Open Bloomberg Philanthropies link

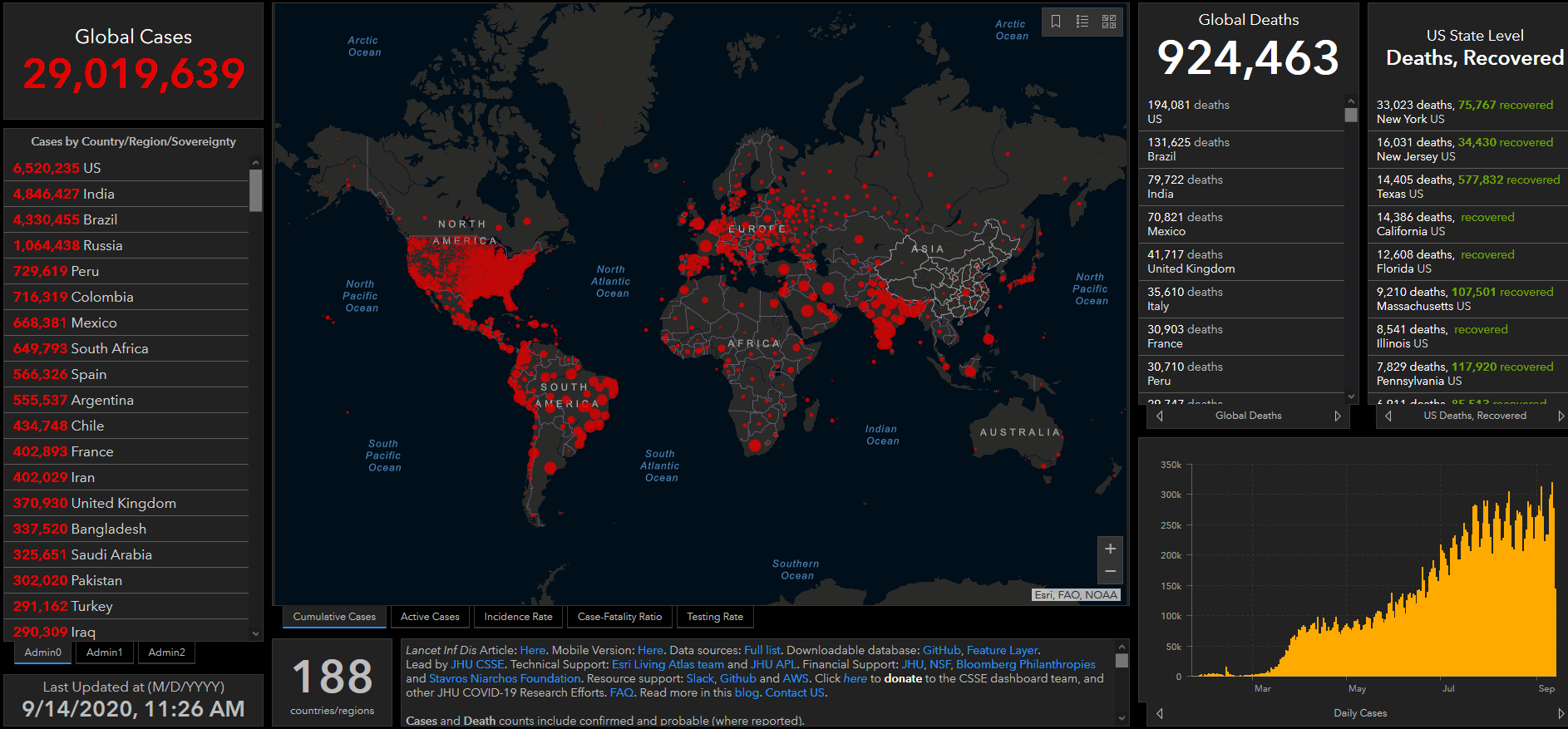tap(1026, 664)
